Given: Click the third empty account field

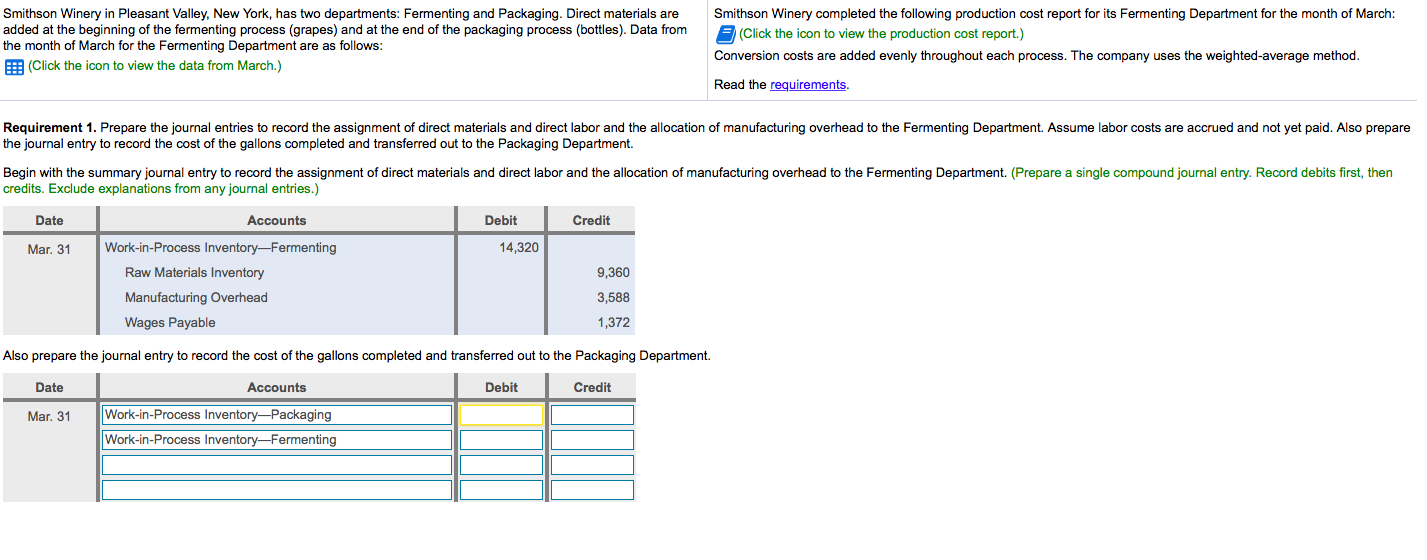Looking at the screenshot, I should [x=277, y=465].
